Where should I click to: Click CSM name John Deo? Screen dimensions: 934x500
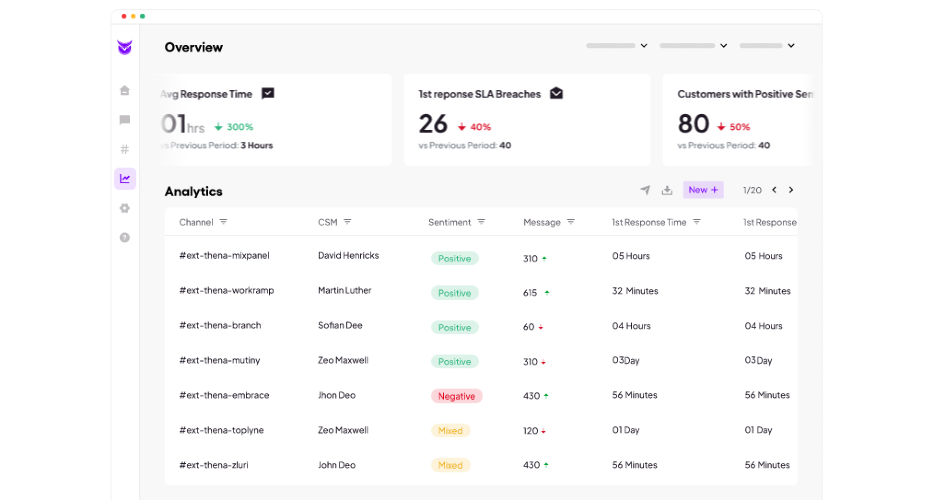tap(337, 465)
